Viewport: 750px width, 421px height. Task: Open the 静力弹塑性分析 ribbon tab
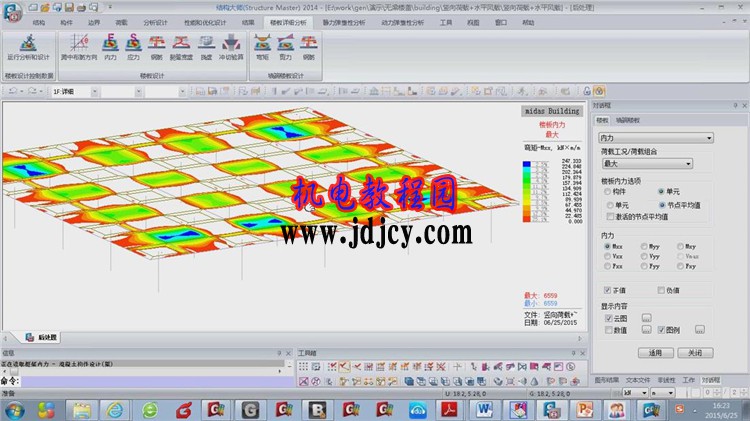(344, 22)
